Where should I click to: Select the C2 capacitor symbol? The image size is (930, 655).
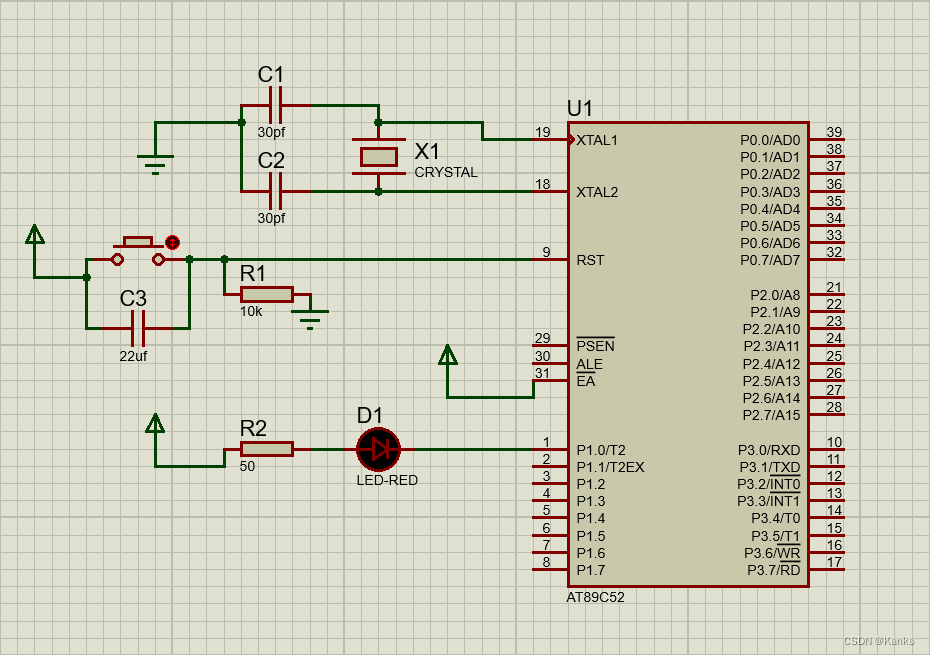[x=276, y=191]
